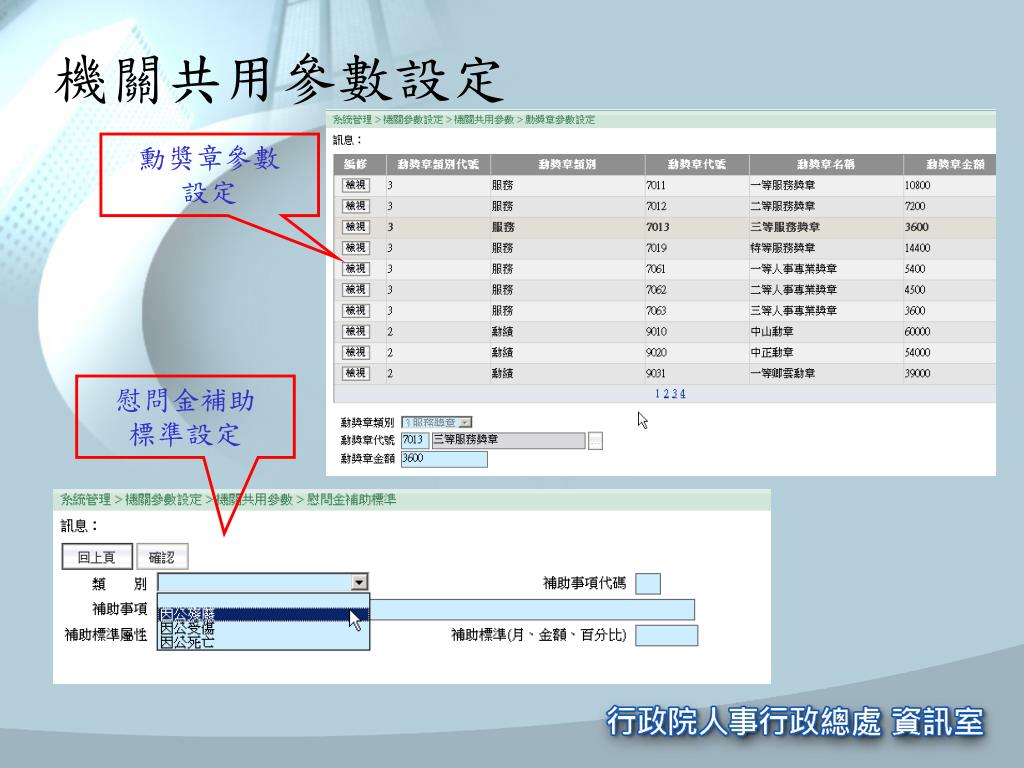Viewport: 1024px width, 768px height.
Task: Select 因公殘廢 in the dropdown list
Action: coord(263,614)
